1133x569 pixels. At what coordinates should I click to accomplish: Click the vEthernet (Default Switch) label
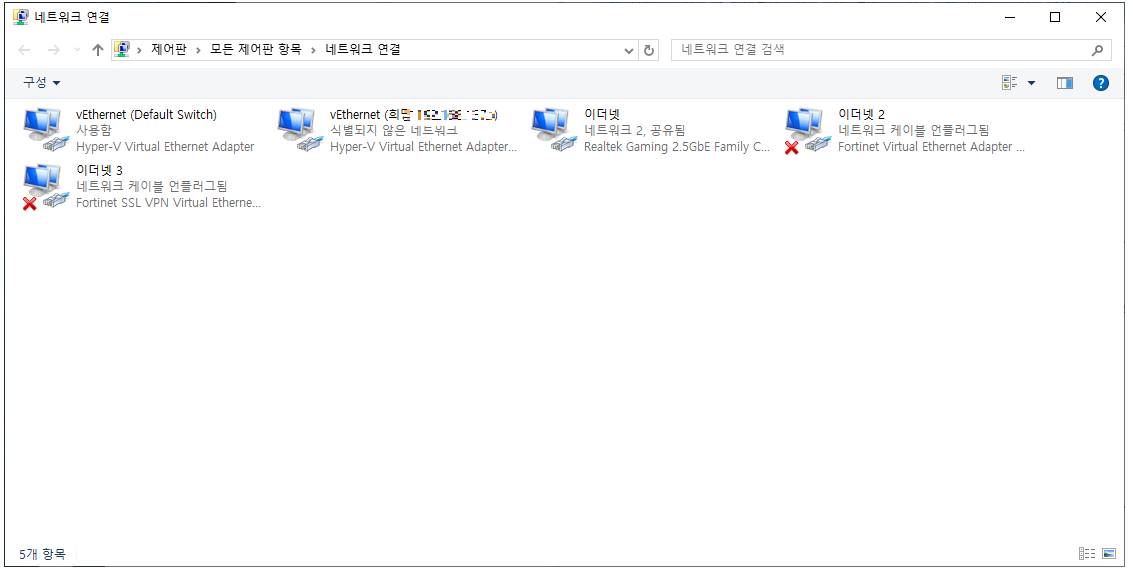(146, 114)
